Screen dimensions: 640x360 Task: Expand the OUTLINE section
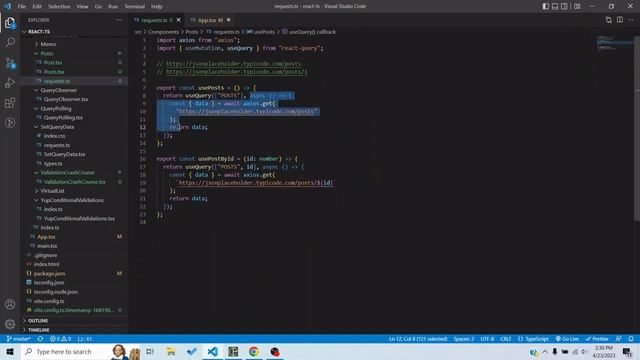[38, 320]
